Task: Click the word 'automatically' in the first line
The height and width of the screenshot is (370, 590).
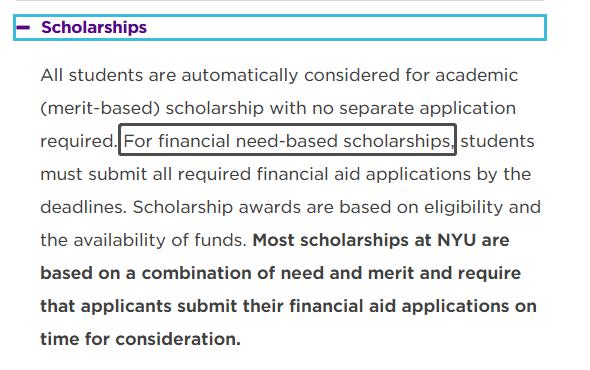Action: point(240,75)
